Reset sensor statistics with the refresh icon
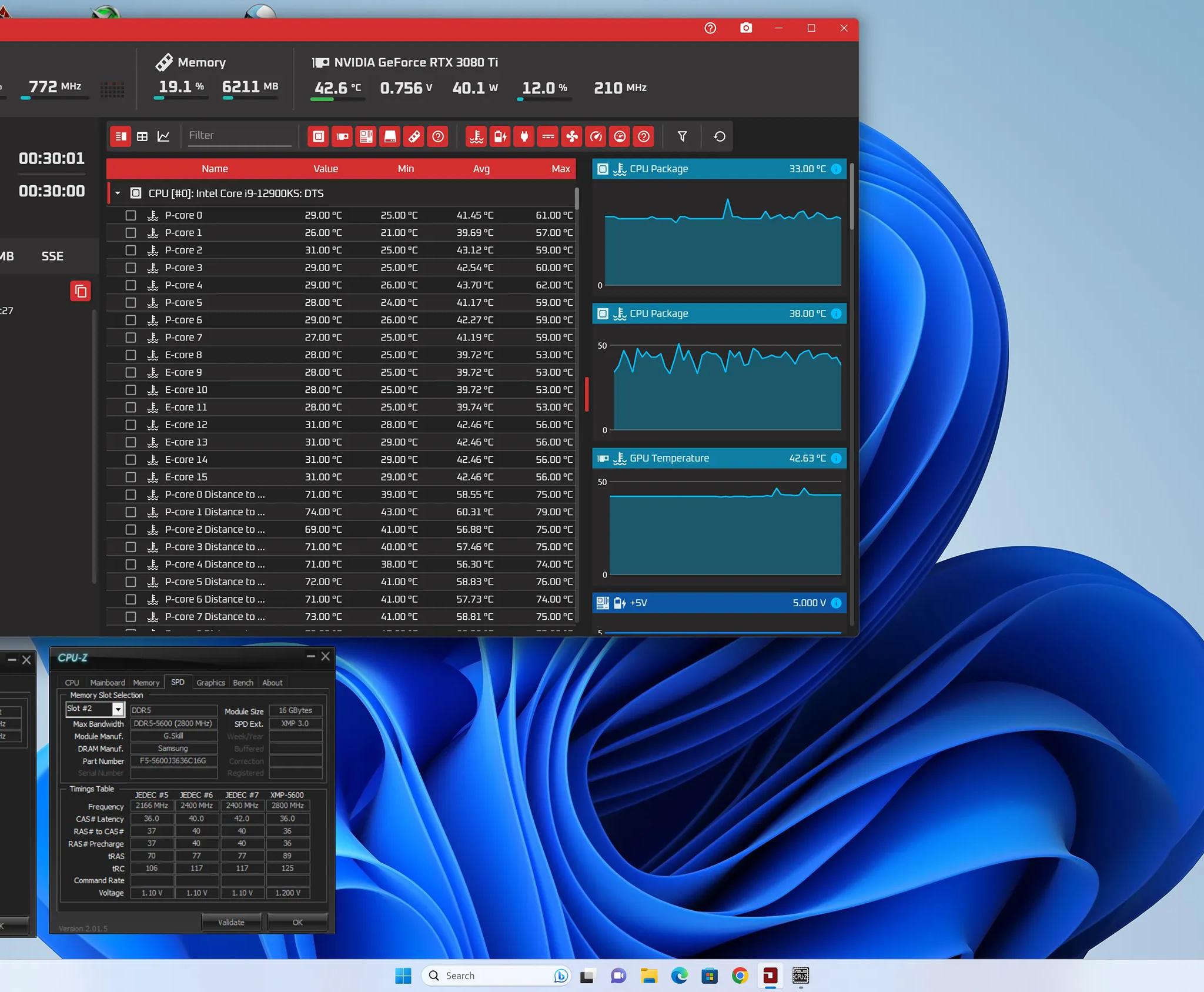Viewport: 1204px width, 992px height. pos(719,136)
